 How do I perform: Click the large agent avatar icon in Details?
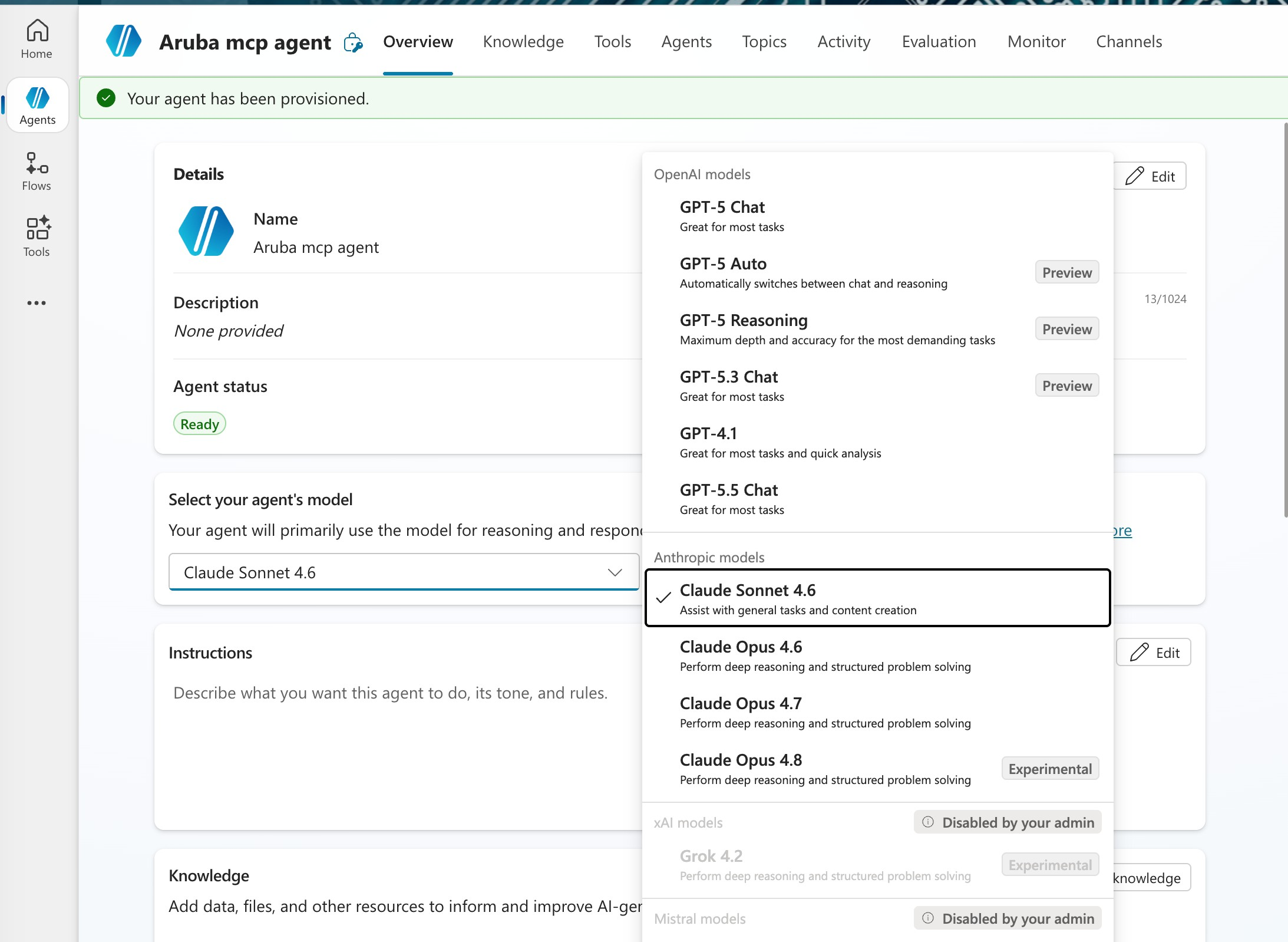(206, 231)
